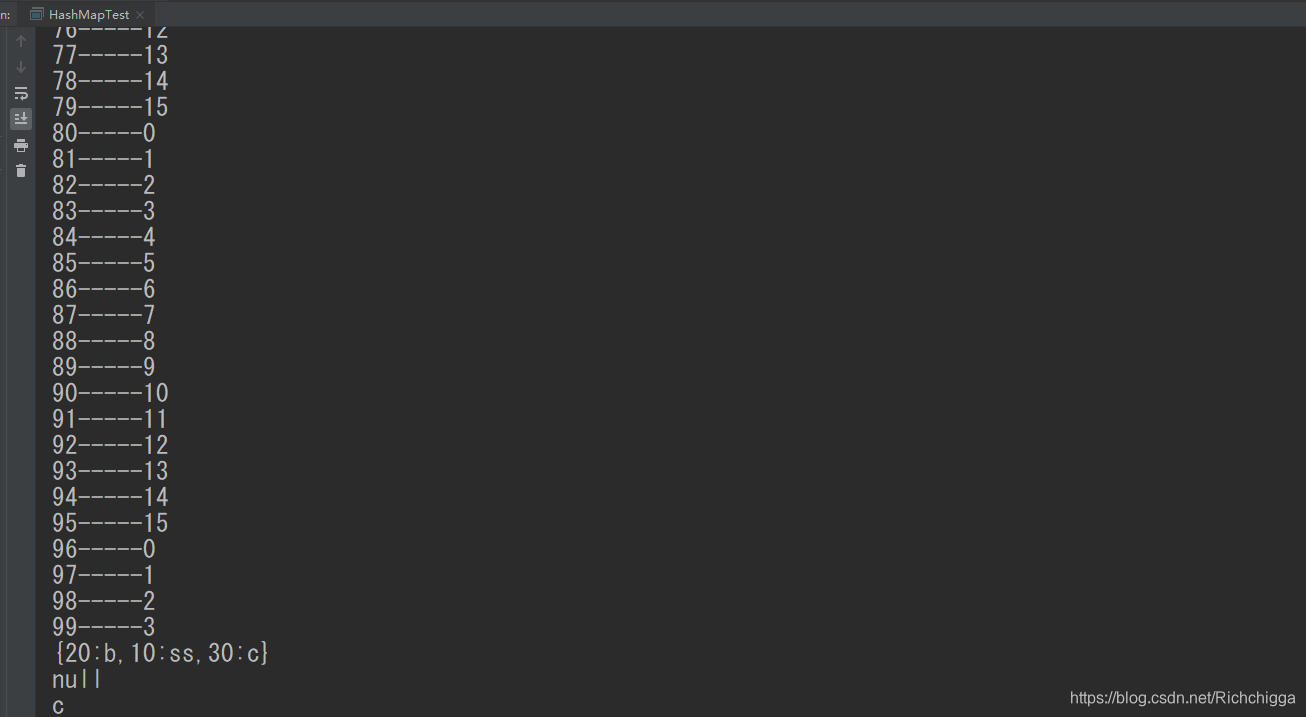
Task: Click the output line {20:b, 10:ss, 30:c}
Action: pos(161,654)
